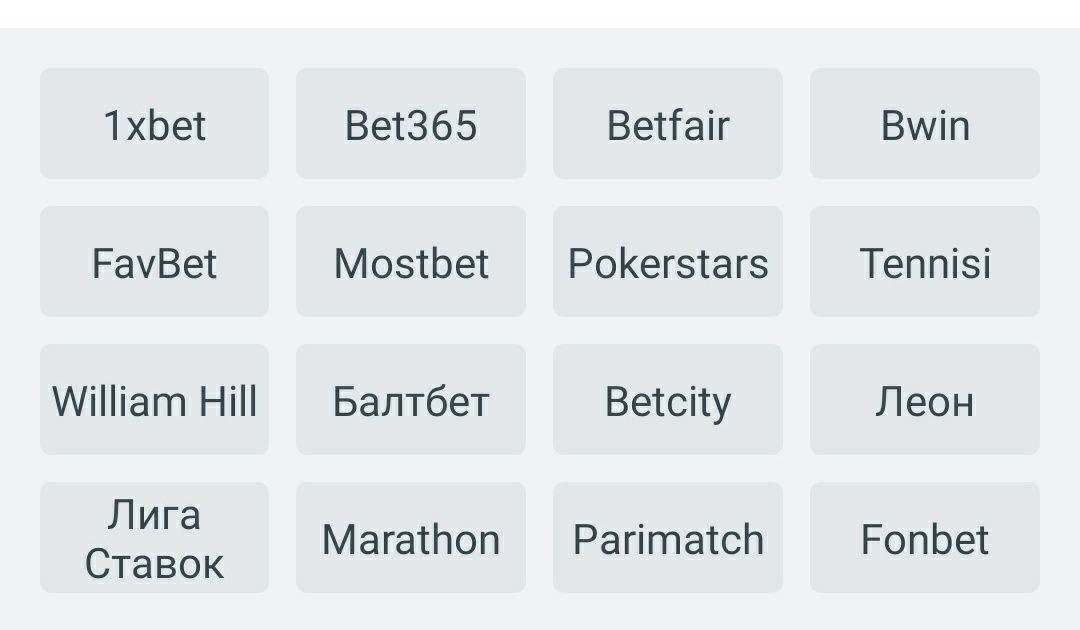Viewport: 1080px width, 630px height.
Task: Filter by the Bet365 bookmaker tile
Action: coord(410,124)
